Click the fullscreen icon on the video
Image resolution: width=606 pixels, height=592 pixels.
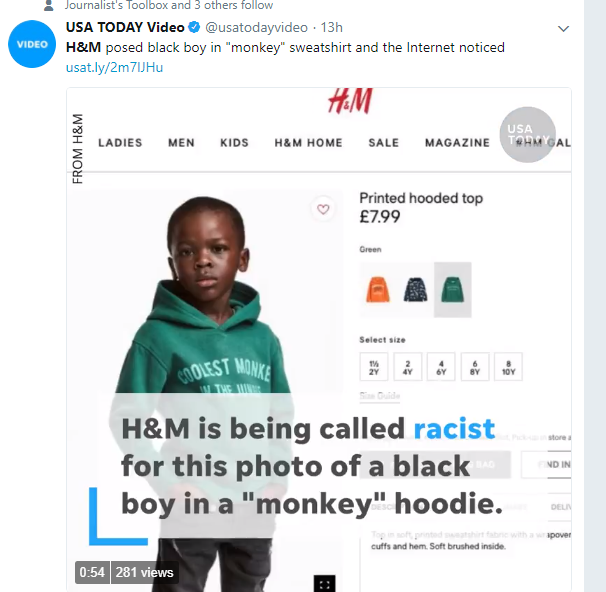[x=323, y=582]
